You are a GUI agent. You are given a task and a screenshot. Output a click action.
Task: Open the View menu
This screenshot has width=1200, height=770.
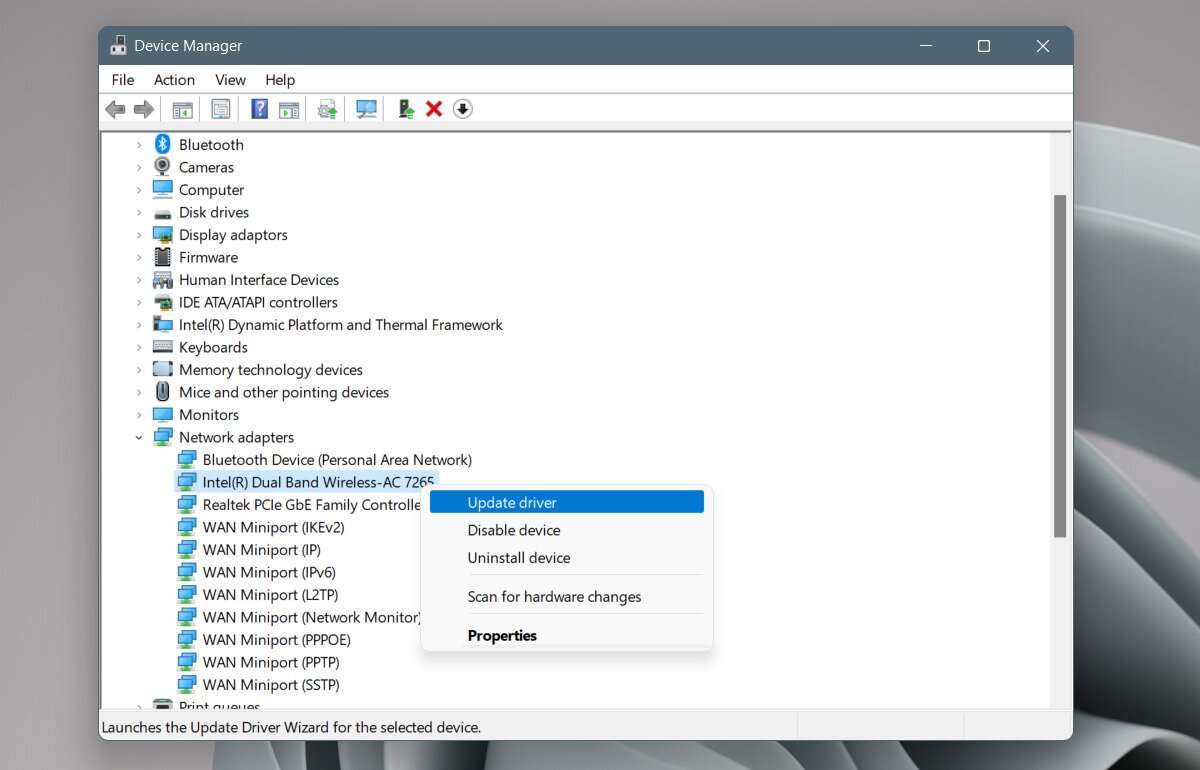(230, 80)
